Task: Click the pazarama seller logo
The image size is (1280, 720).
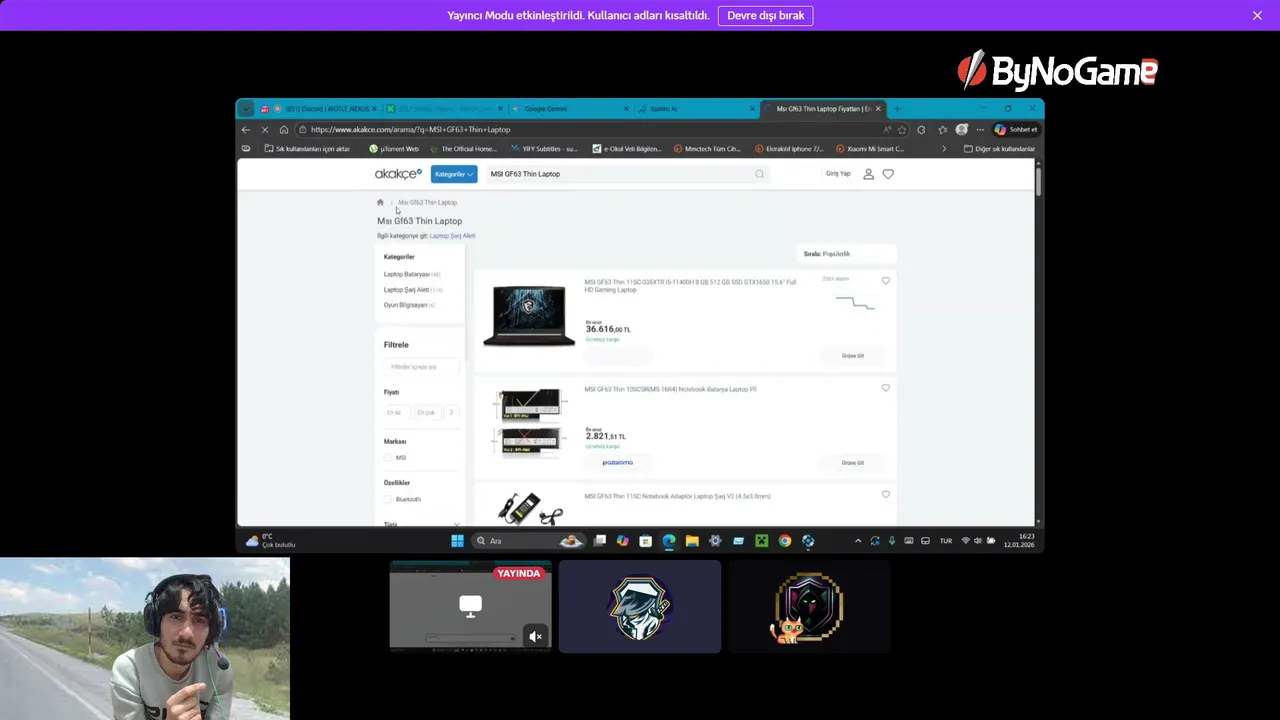Action: 618,463
